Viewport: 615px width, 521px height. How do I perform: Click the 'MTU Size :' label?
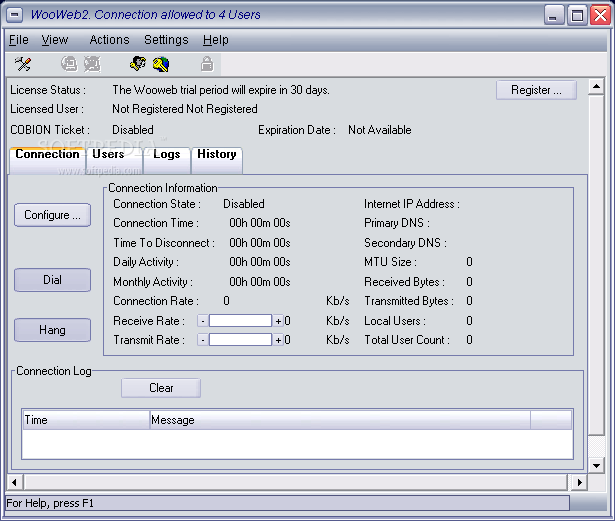390,262
